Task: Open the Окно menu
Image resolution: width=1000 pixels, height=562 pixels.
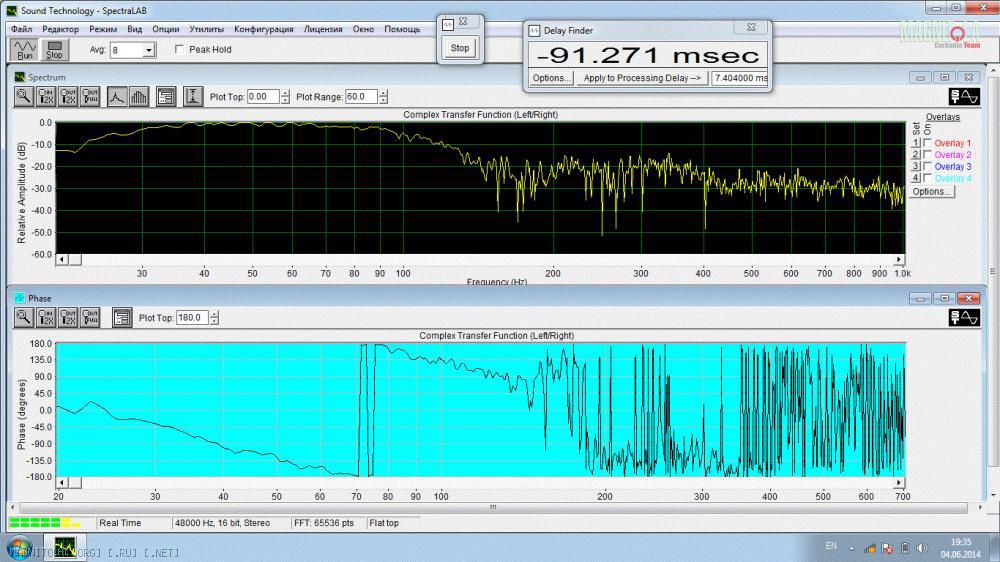Action: click(364, 29)
